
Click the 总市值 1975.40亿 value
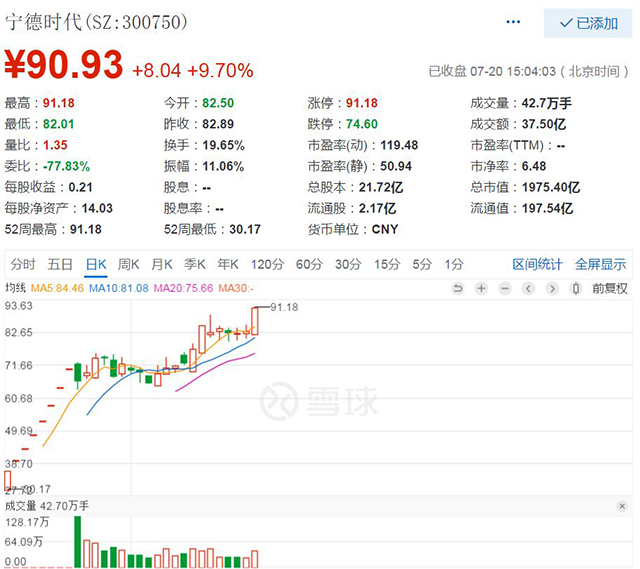[x=551, y=187]
